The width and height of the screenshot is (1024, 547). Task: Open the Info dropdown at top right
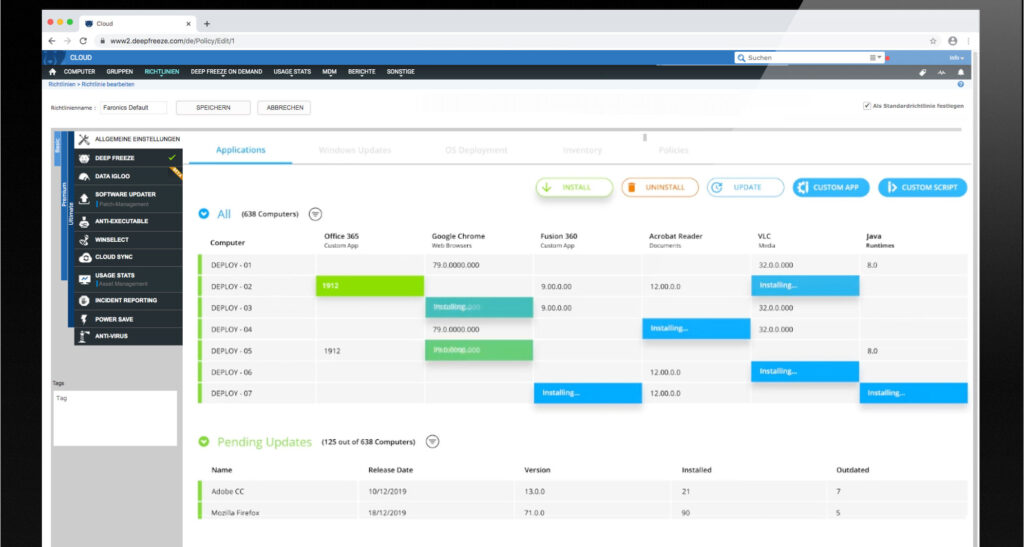[x=955, y=58]
